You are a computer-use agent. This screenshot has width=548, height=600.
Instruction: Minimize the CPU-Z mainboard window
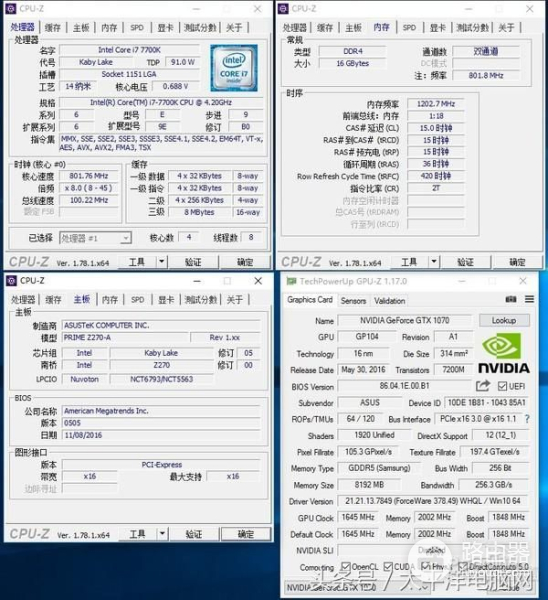[x=197, y=281]
